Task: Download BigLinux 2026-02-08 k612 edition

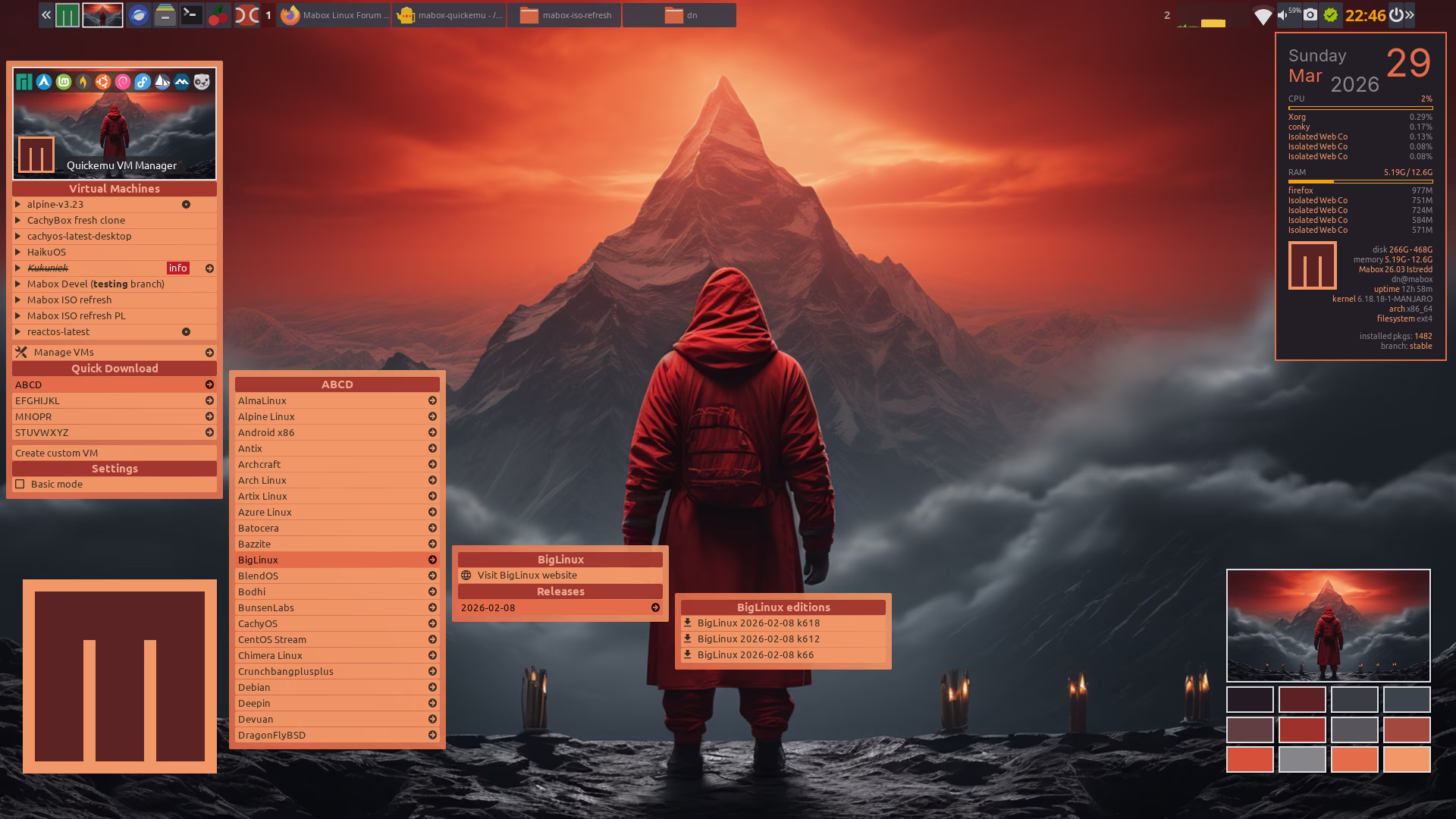Action: click(758, 639)
